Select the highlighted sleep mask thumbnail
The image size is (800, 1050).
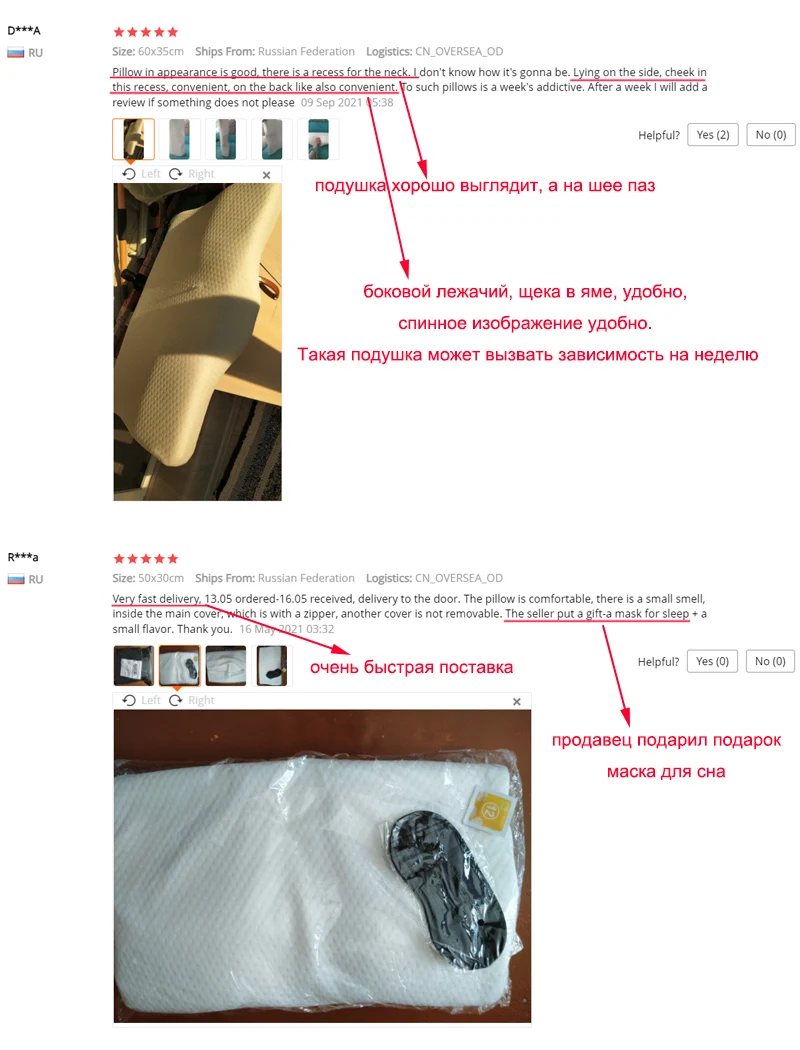coord(179,666)
